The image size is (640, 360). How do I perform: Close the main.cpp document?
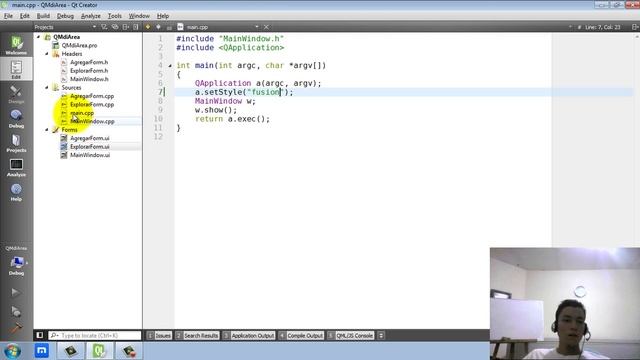click(266, 27)
